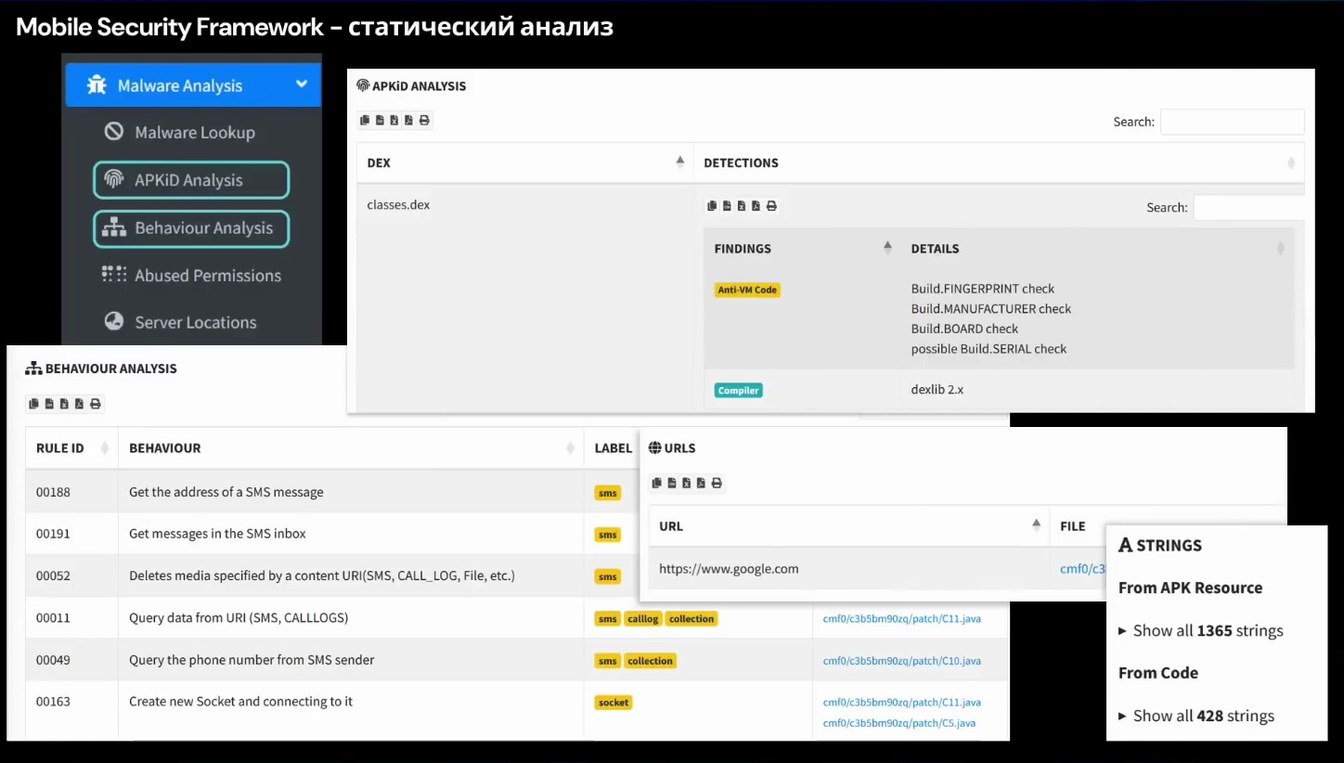Click the LABEL column header
Screen dimensions: 1344x763
pos(613,448)
